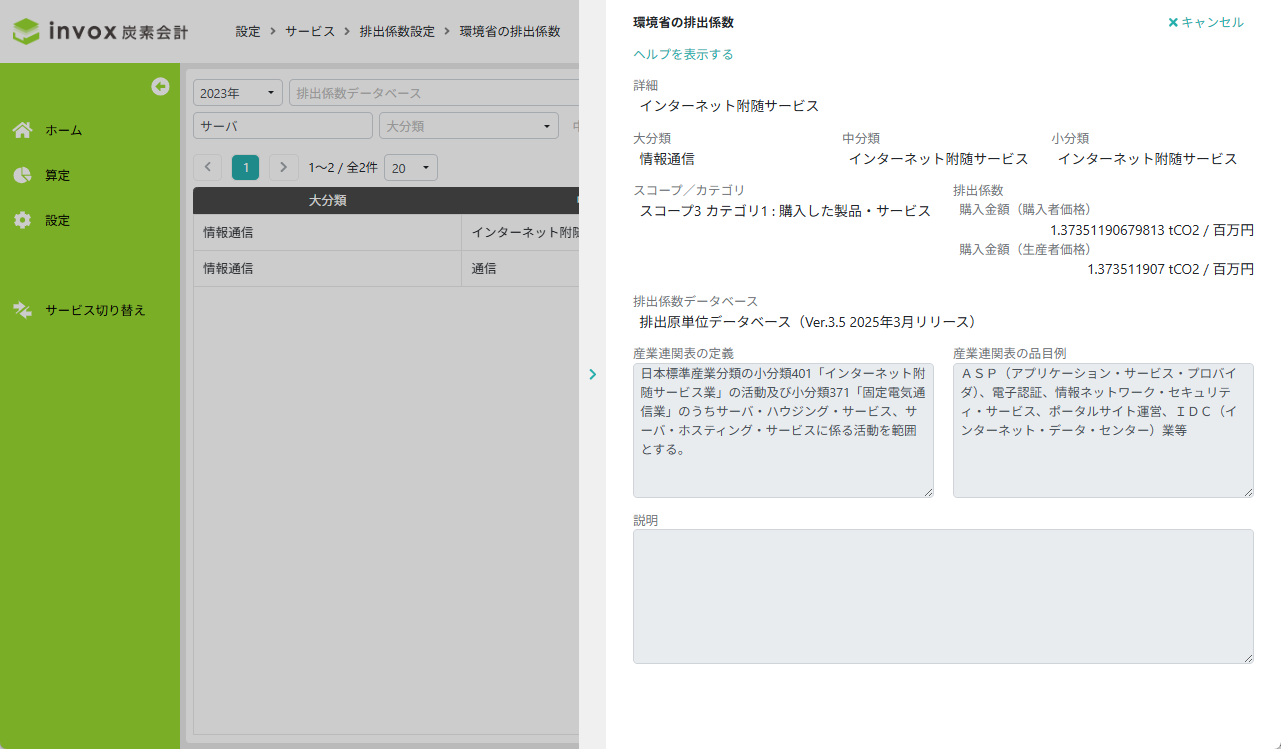Click breadcrumb 設定

click(x=248, y=31)
